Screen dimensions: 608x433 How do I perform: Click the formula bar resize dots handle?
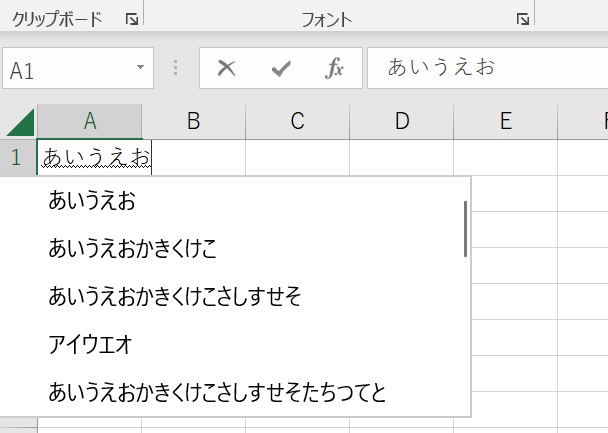coord(176,68)
